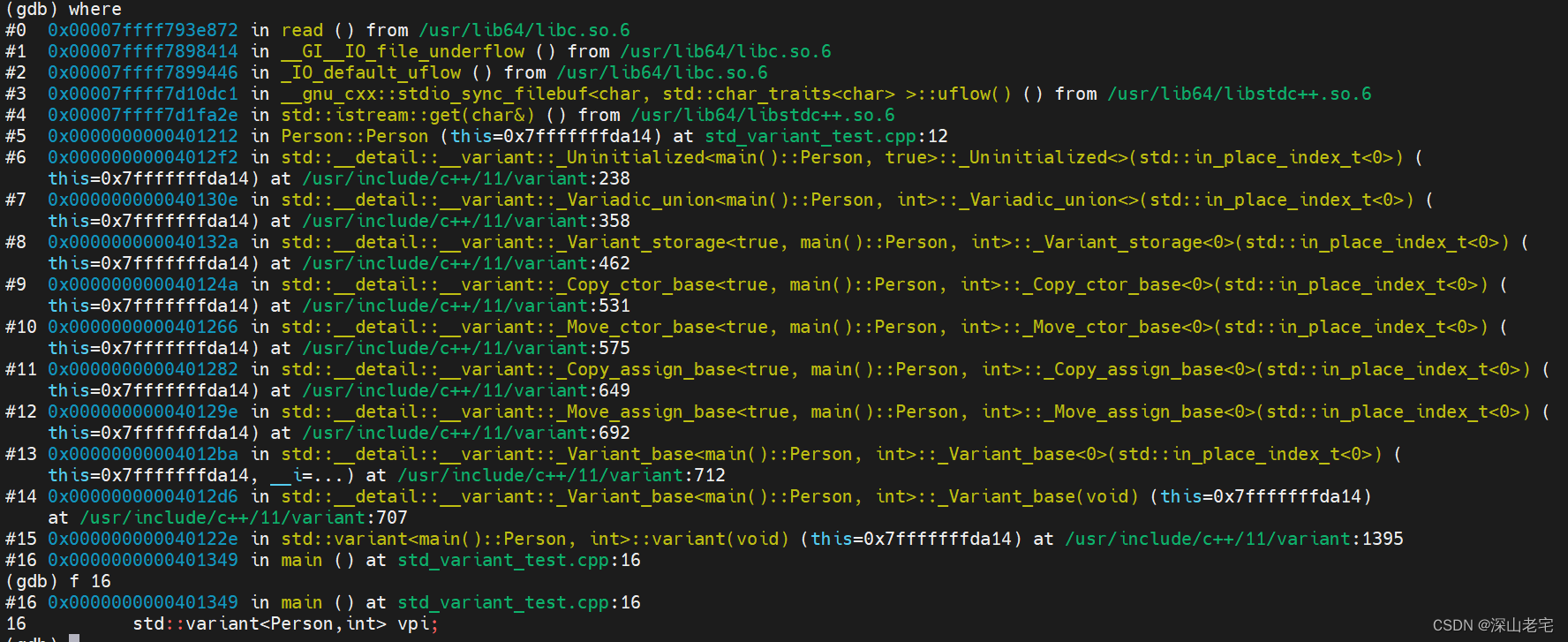The height and width of the screenshot is (642, 1568).
Task: Click address 0x00007ffff793e872 in frame #0
Action: 143,30
